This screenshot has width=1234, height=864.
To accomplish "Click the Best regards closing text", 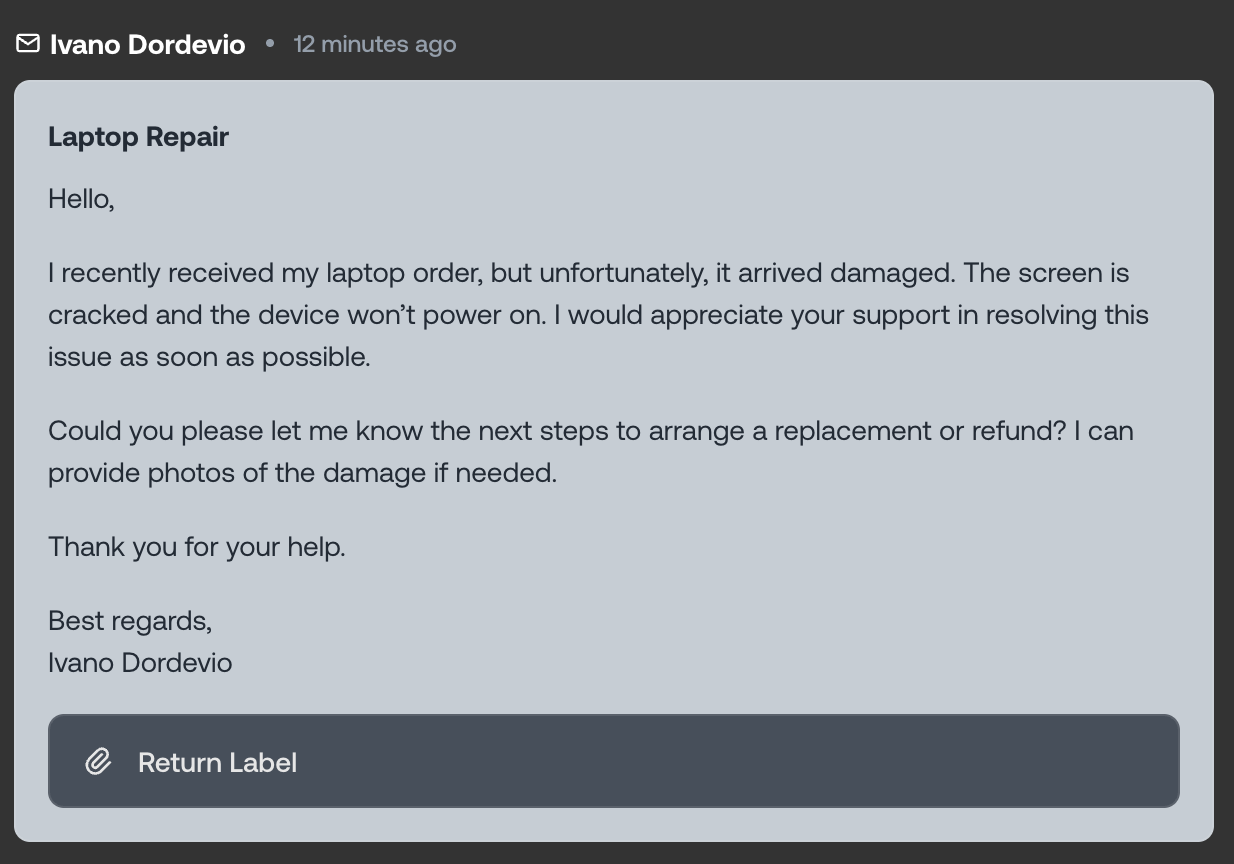I will pos(129,620).
